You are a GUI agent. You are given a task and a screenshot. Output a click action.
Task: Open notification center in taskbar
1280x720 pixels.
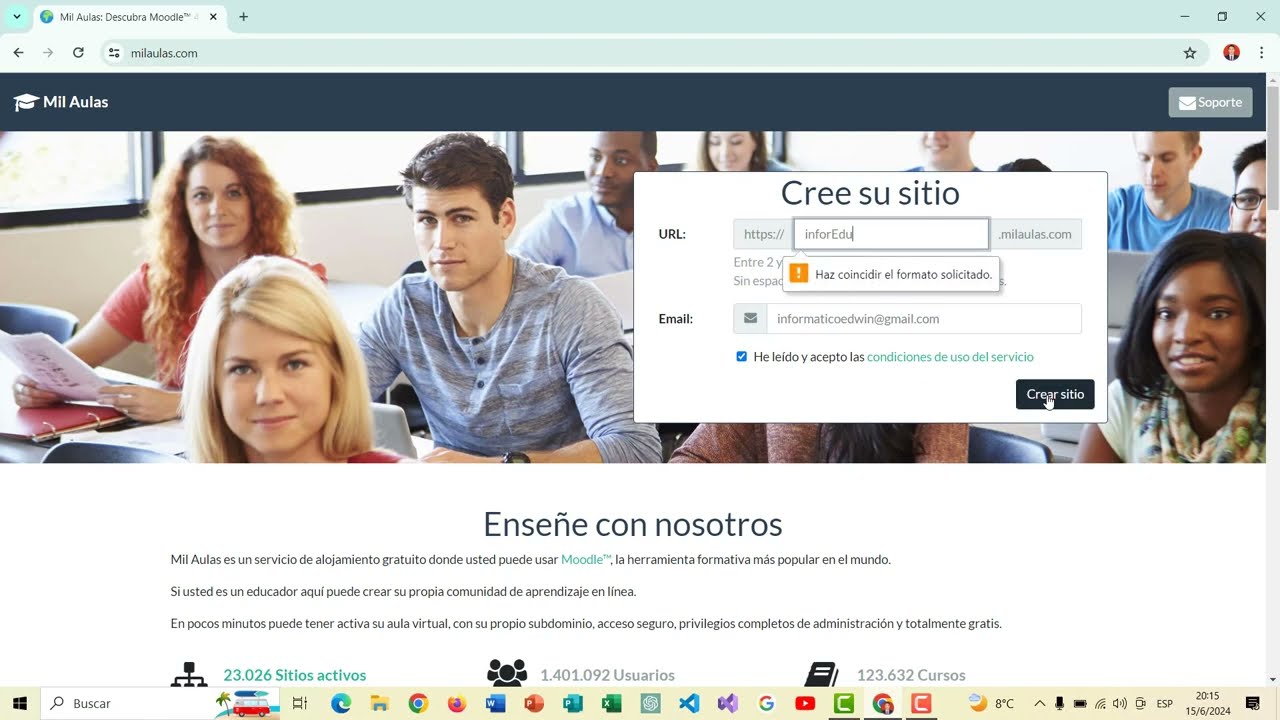coord(1252,704)
